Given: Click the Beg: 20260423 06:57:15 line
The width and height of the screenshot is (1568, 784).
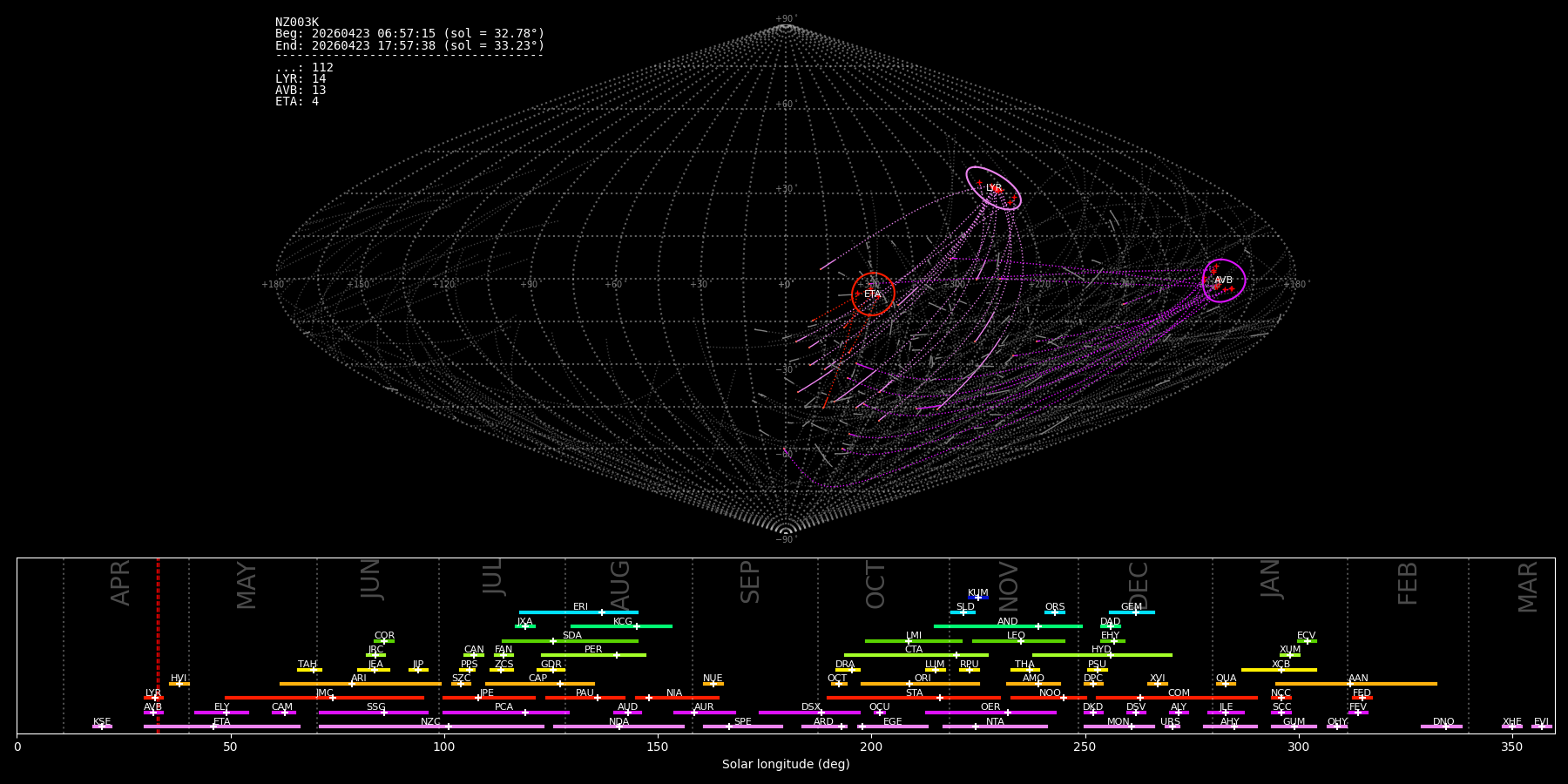Looking at the screenshot, I should (x=409, y=34).
